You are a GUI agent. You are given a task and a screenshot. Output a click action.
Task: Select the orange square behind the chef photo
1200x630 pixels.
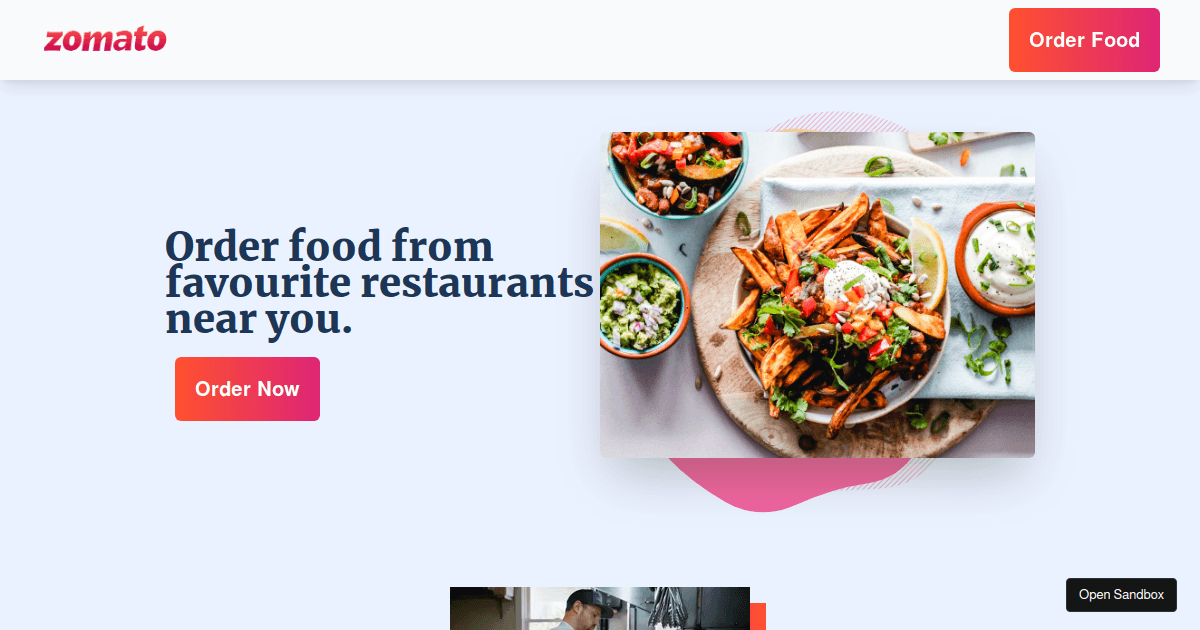(x=758, y=616)
